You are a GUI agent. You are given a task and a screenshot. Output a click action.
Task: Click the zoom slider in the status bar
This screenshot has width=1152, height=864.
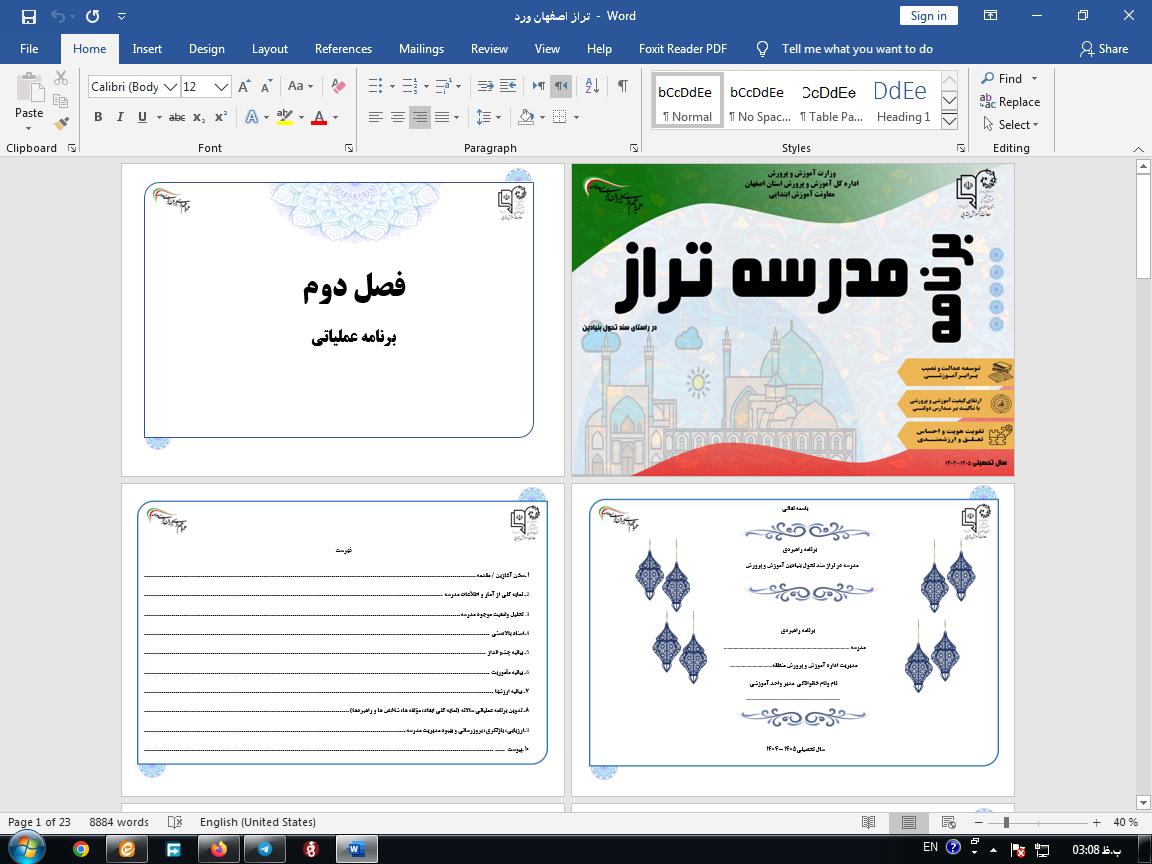[1006, 822]
